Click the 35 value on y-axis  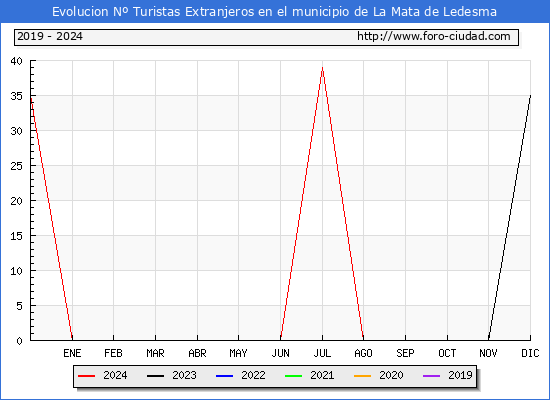pos(16,96)
